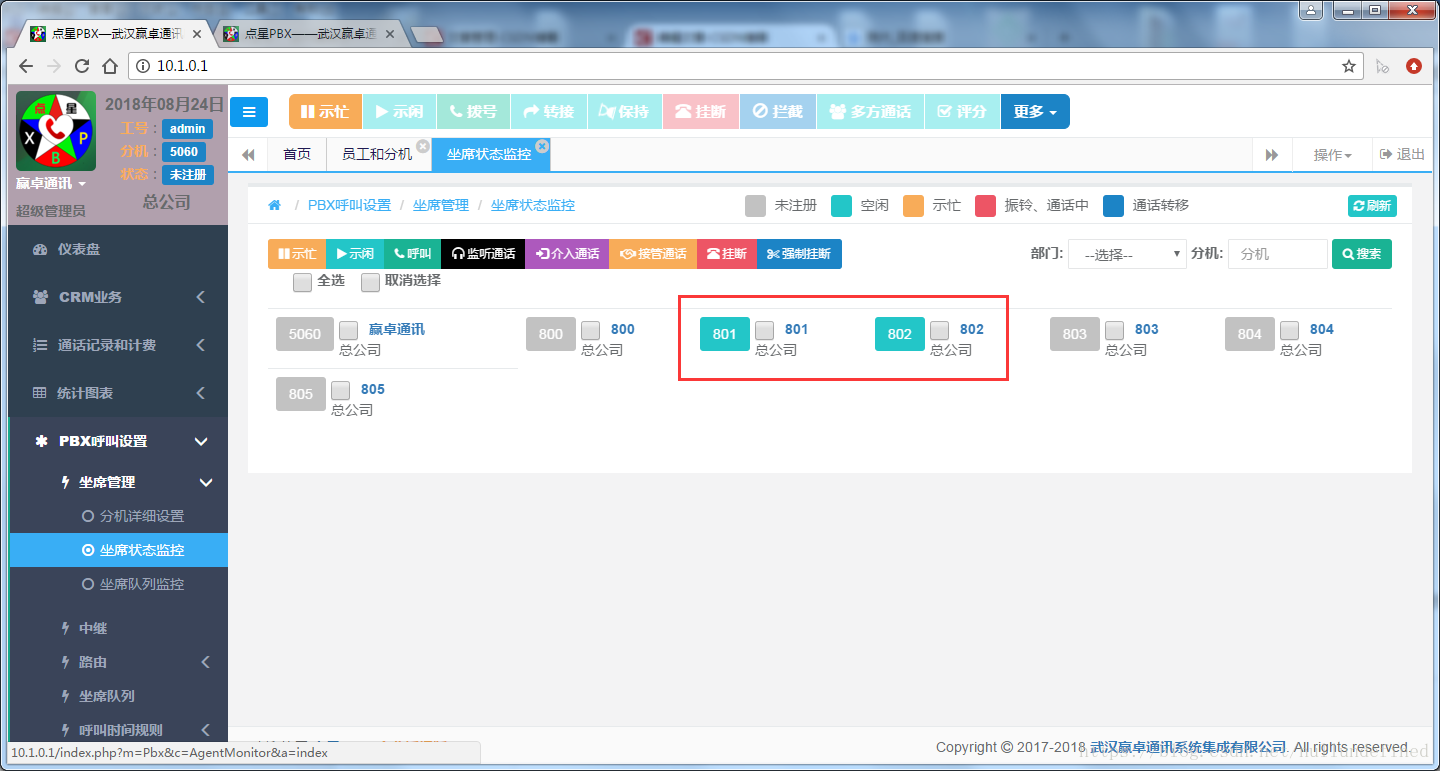Collapse the PBX呼叫设置 sidebar menu
Image resolution: width=1440 pixels, height=771 pixels.
118,441
